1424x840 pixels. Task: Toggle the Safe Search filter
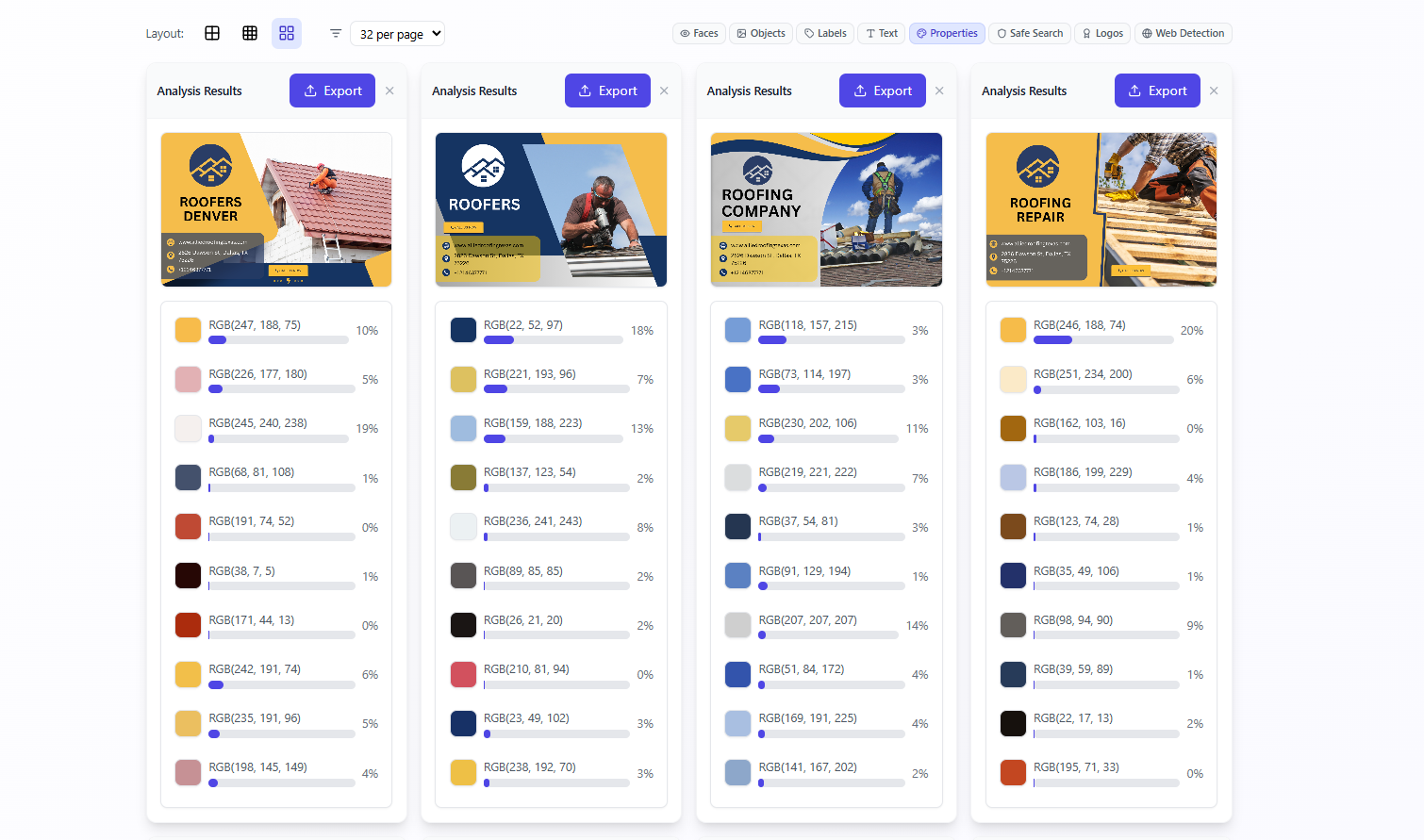pyautogui.click(x=1030, y=33)
